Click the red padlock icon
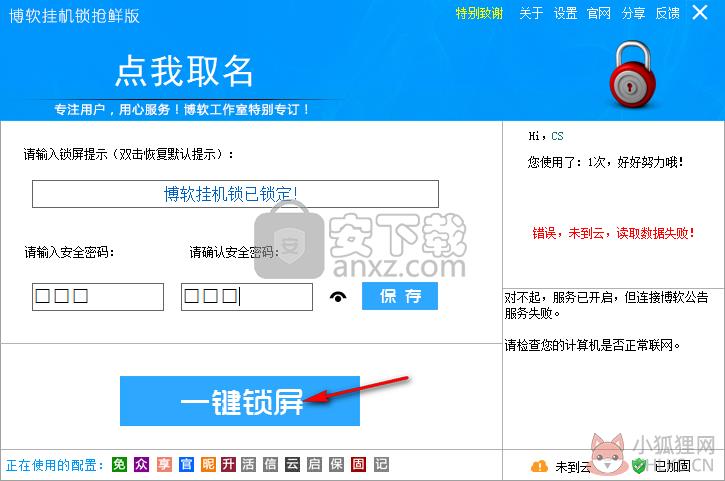This screenshot has height=481, width=725. pos(632,74)
